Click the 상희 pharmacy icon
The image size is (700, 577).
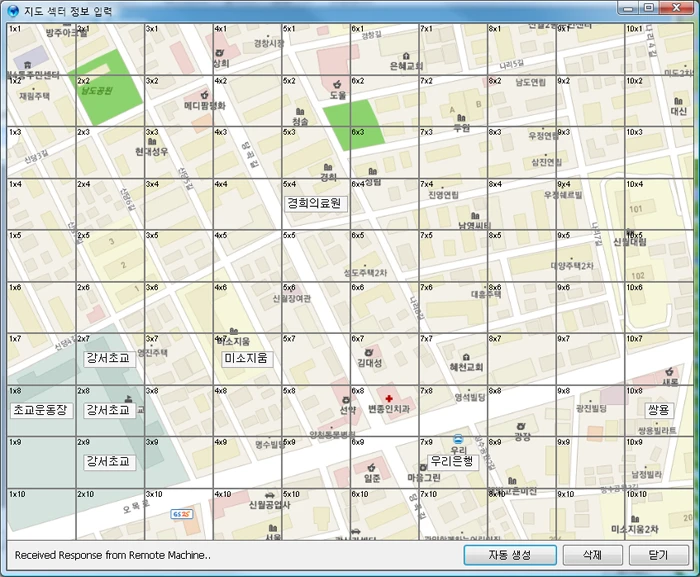point(220,53)
